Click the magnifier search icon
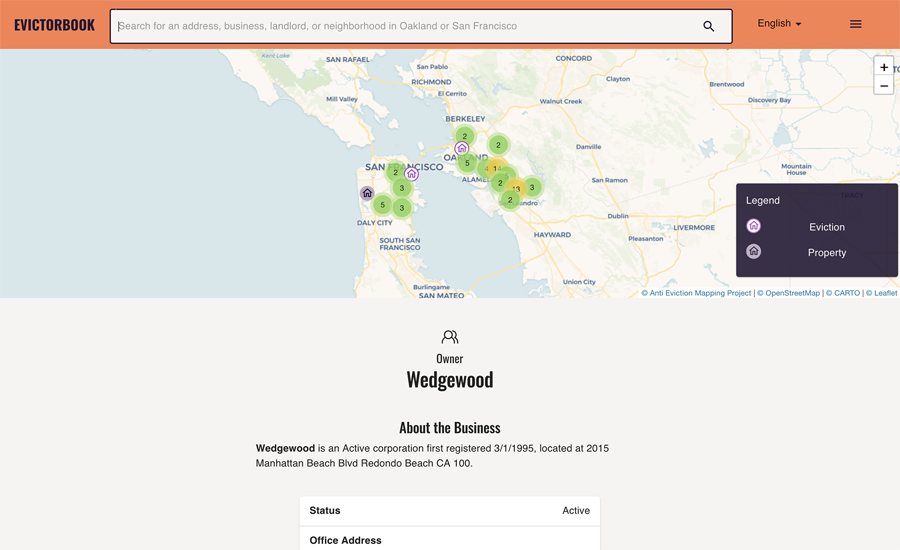900x550 pixels. [708, 26]
